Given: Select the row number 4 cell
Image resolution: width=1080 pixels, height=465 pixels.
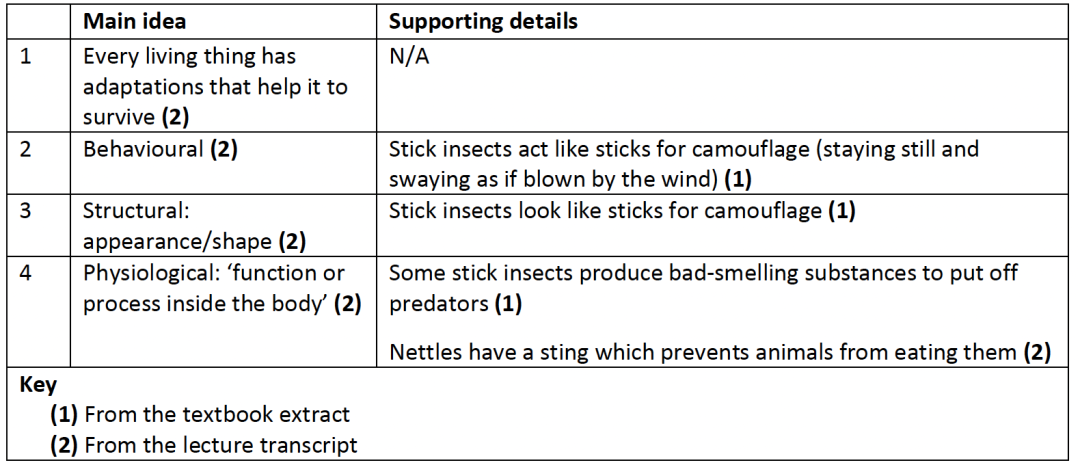Looking at the screenshot, I should (26, 273).
